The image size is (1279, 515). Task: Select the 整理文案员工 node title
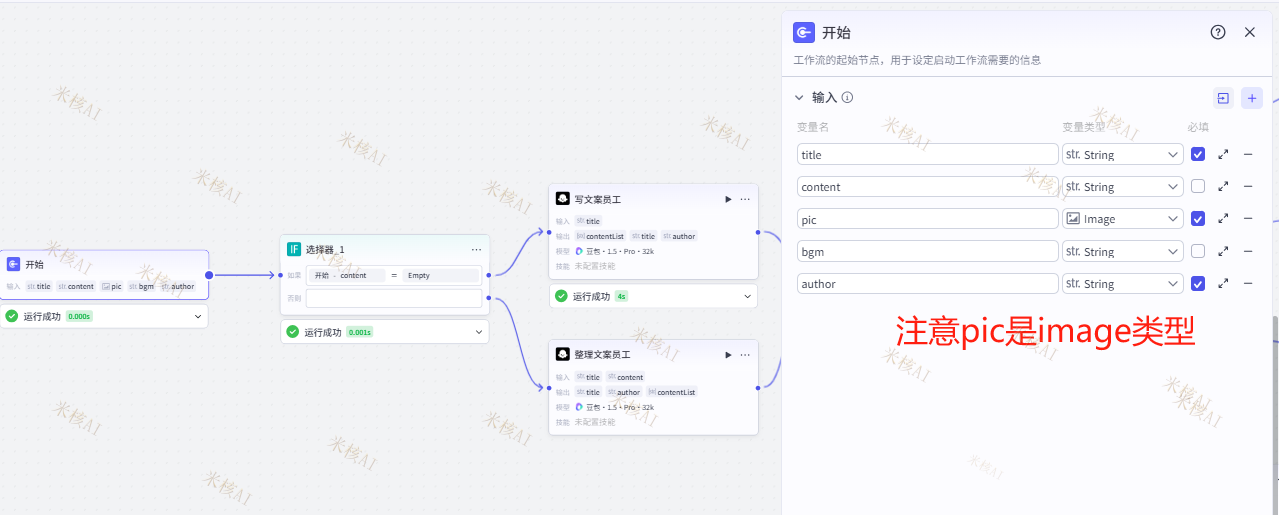[602, 355]
